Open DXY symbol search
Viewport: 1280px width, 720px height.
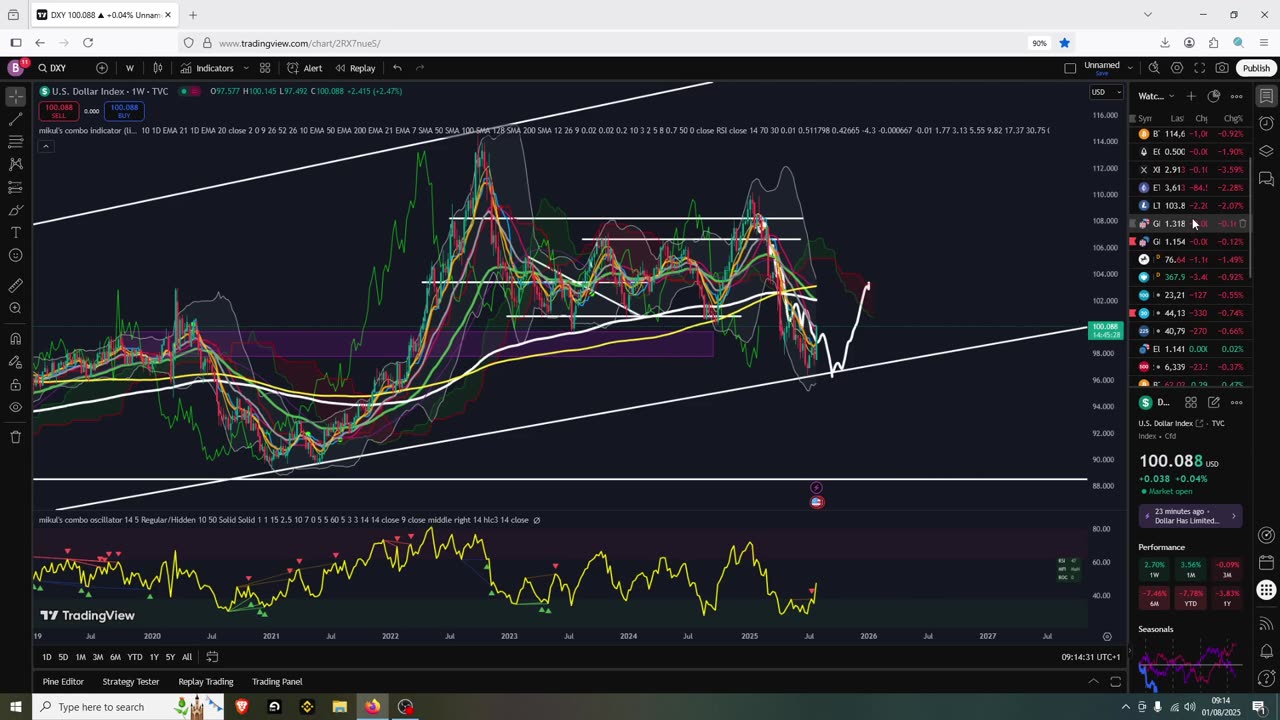point(53,68)
